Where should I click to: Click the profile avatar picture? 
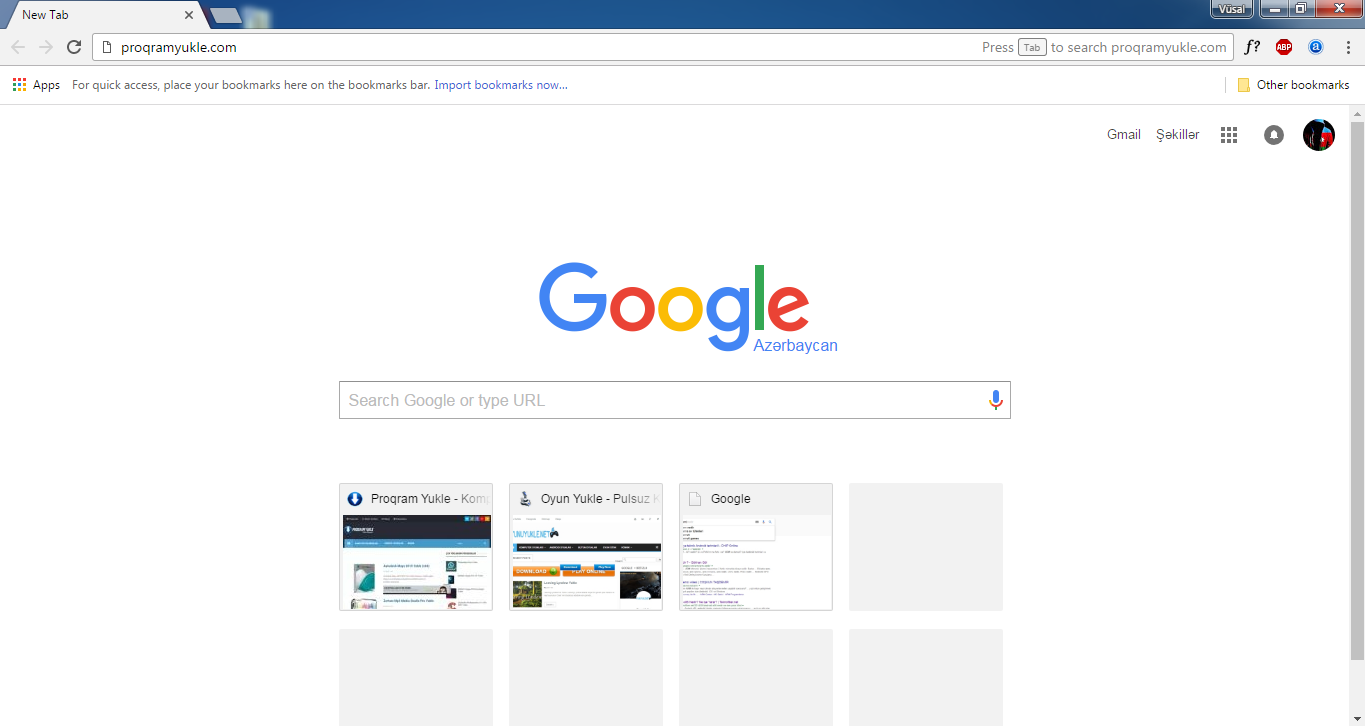pos(1318,134)
